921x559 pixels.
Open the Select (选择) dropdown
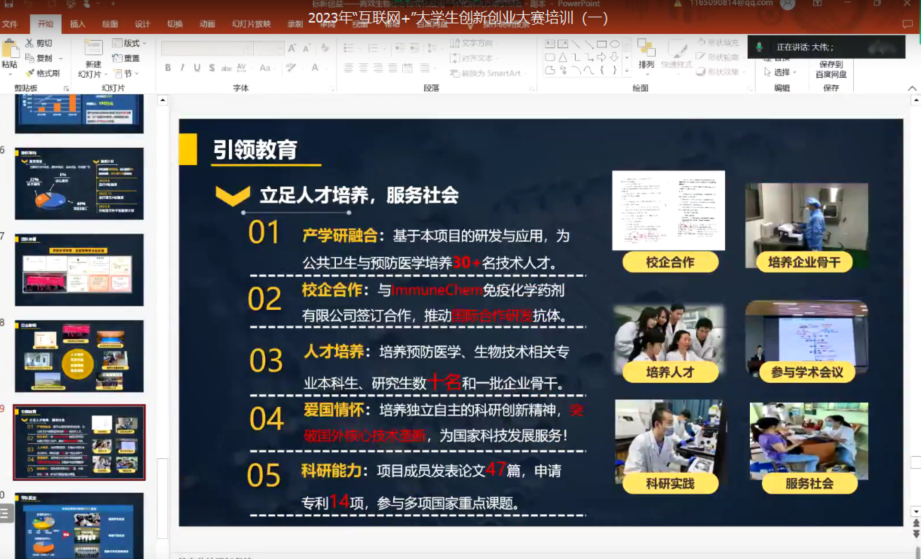781,72
